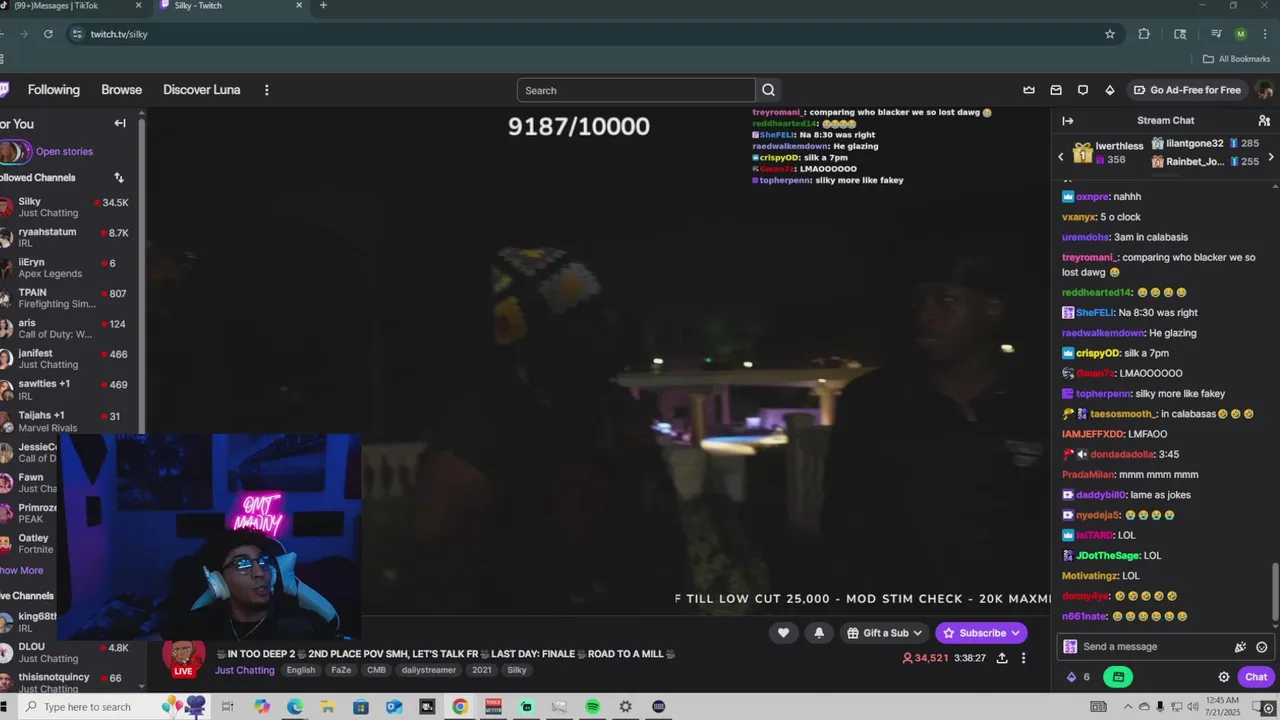The height and width of the screenshot is (720, 1280).
Task: Open chat settings gear
Action: point(1223,677)
